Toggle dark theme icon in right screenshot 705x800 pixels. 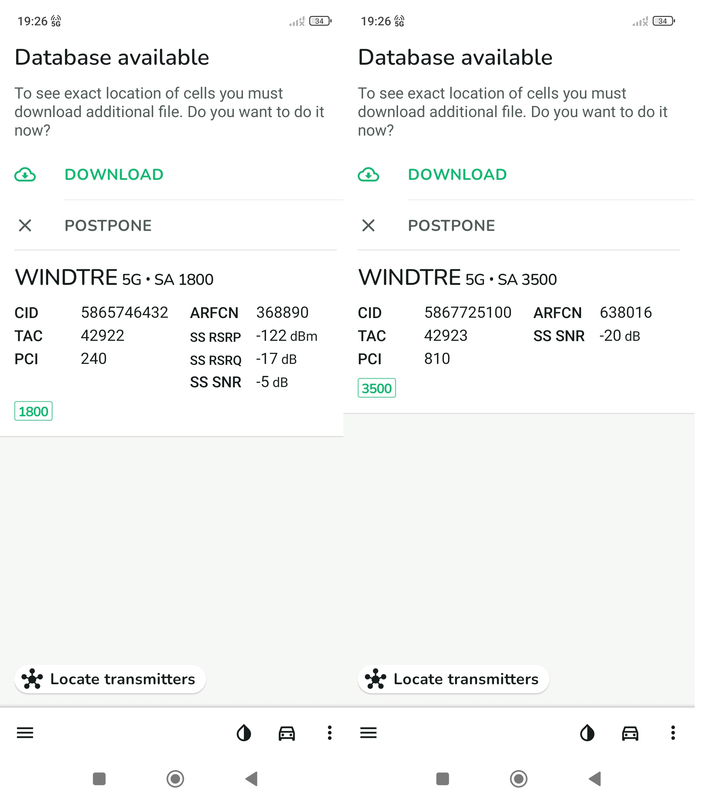587,733
